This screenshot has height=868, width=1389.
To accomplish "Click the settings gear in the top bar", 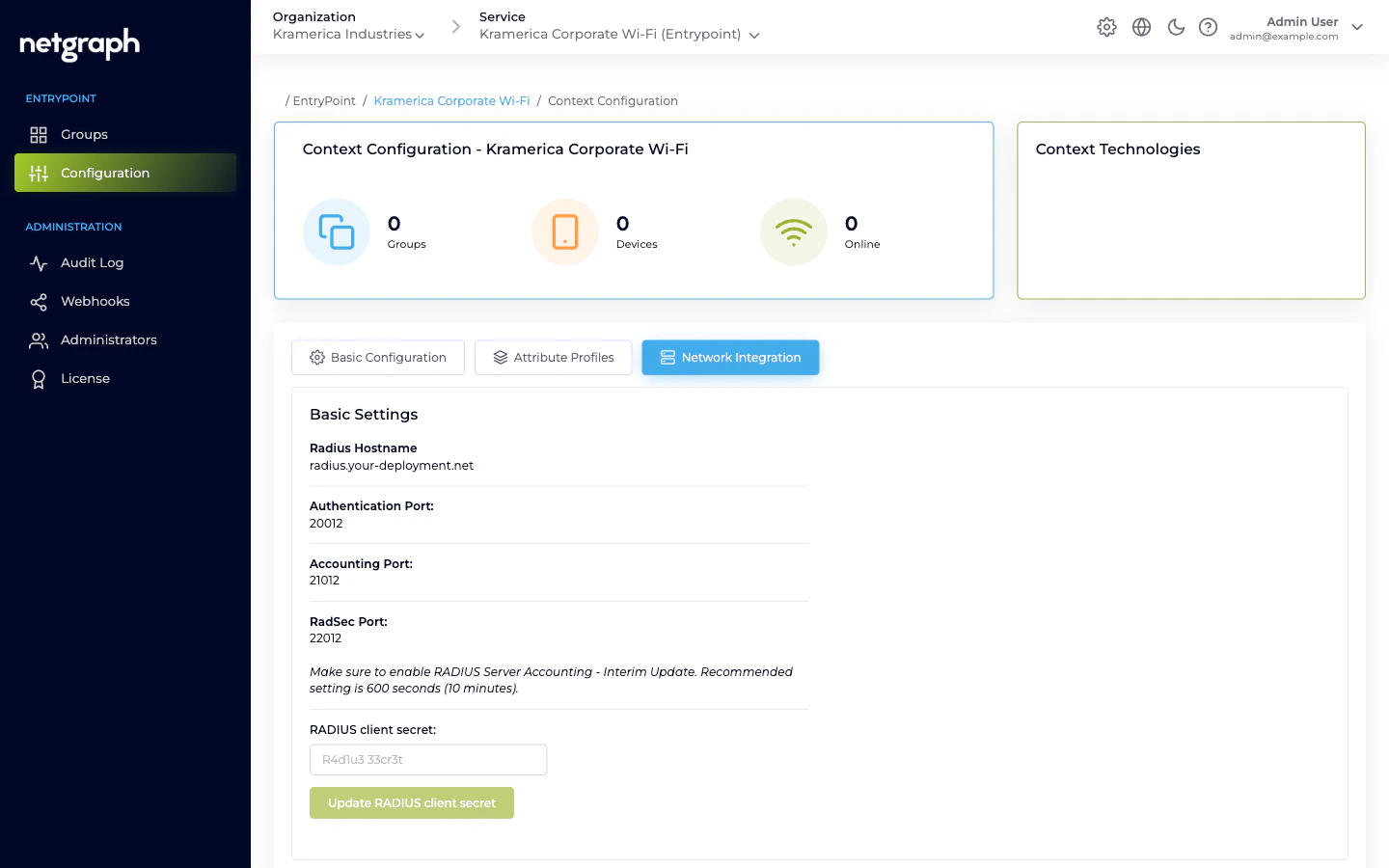I will click(x=1106, y=27).
